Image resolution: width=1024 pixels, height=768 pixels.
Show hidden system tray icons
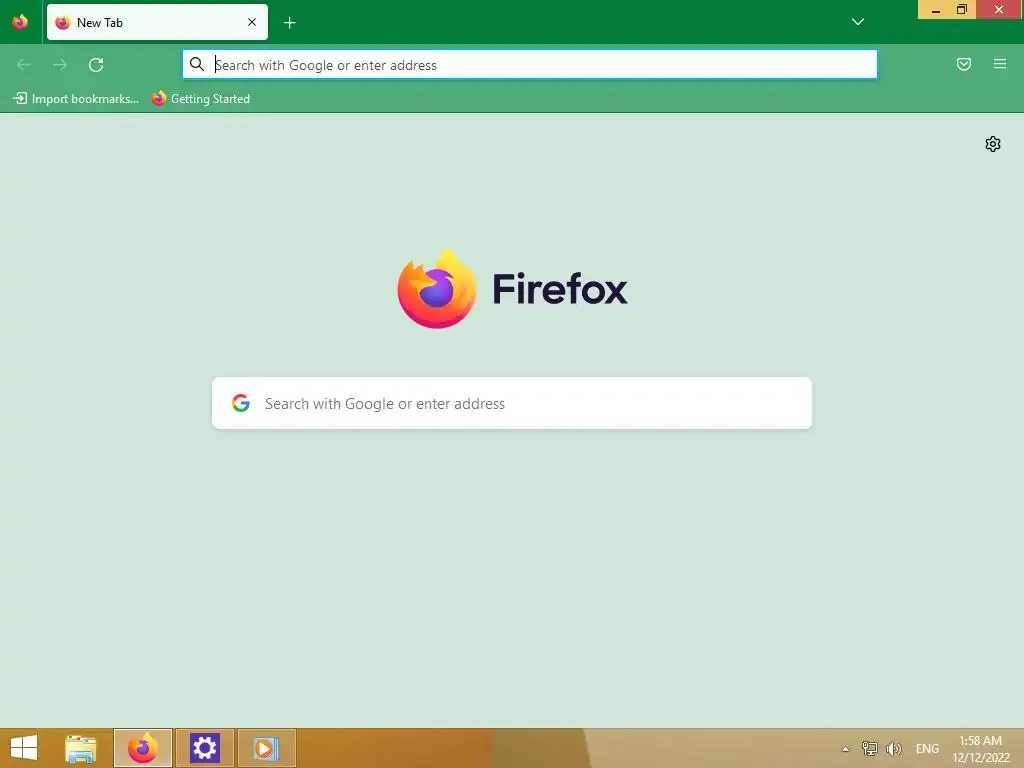(x=845, y=749)
